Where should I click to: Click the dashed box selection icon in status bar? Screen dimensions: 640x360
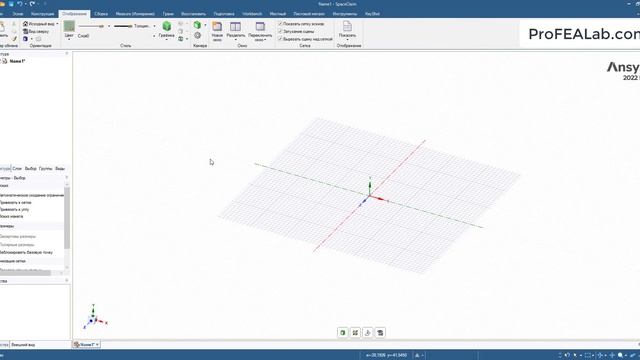click(x=588, y=356)
